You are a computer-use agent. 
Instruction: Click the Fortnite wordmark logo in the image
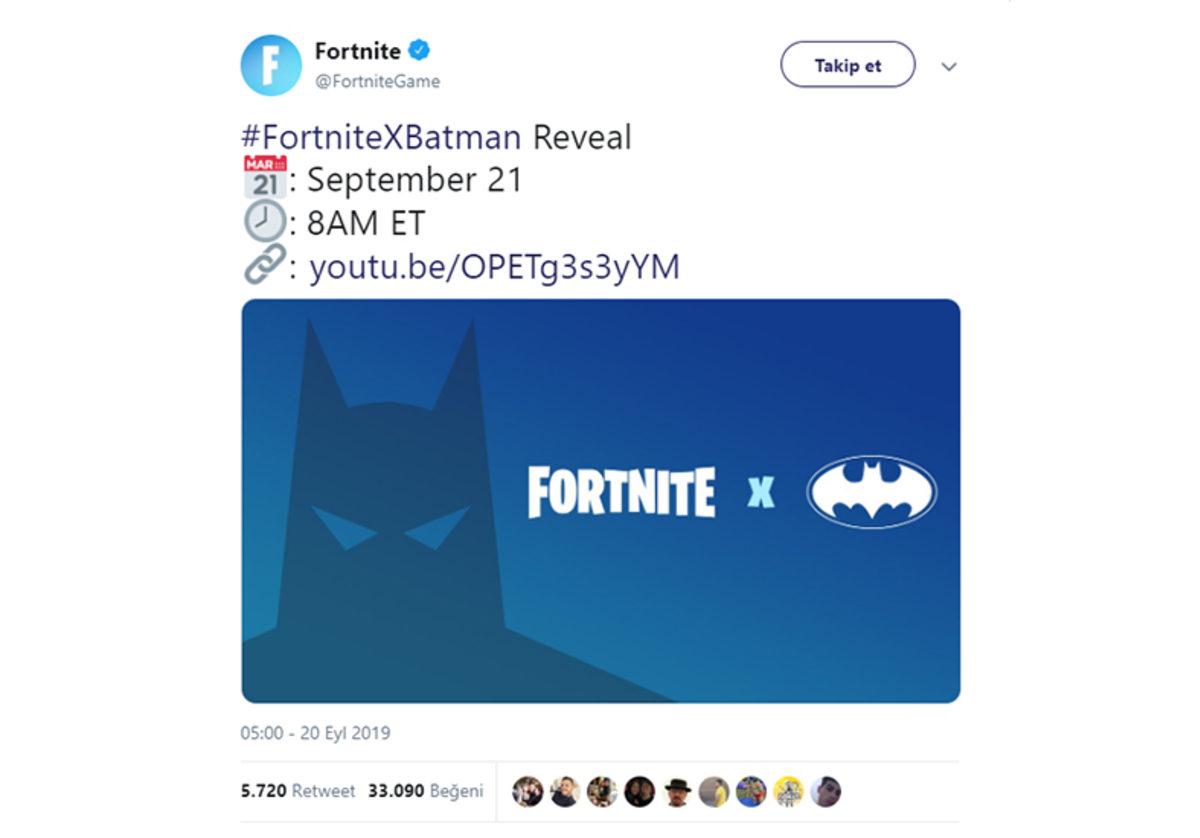622,490
